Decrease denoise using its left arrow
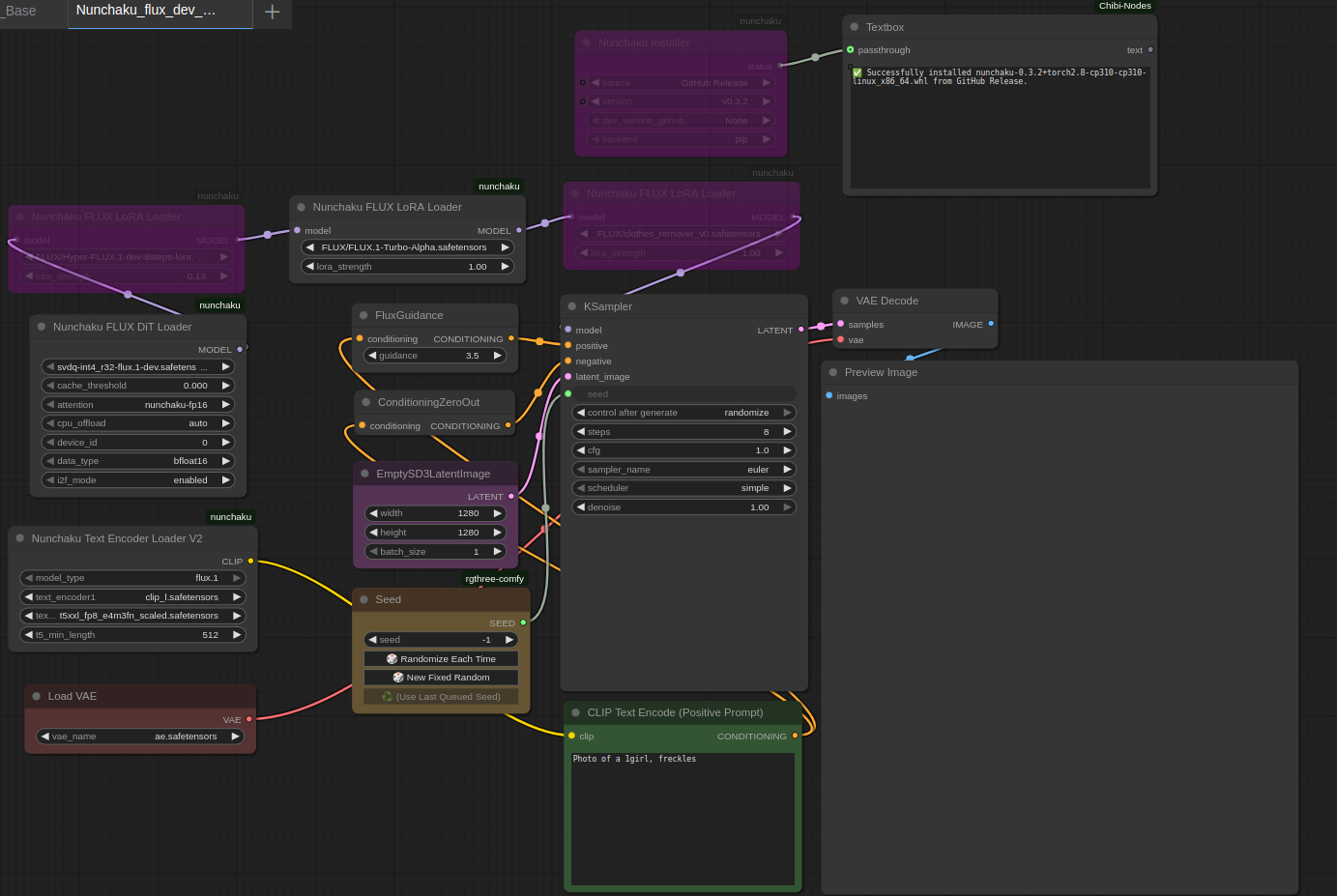Image resolution: width=1337 pixels, height=896 pixels. (580, 507)
